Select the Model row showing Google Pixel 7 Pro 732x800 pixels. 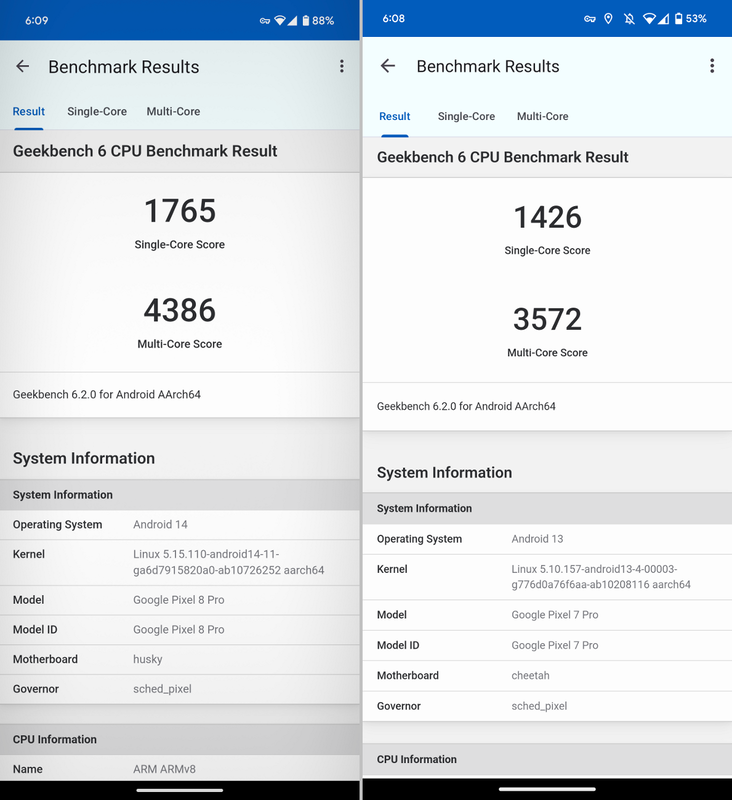point(547,614)
